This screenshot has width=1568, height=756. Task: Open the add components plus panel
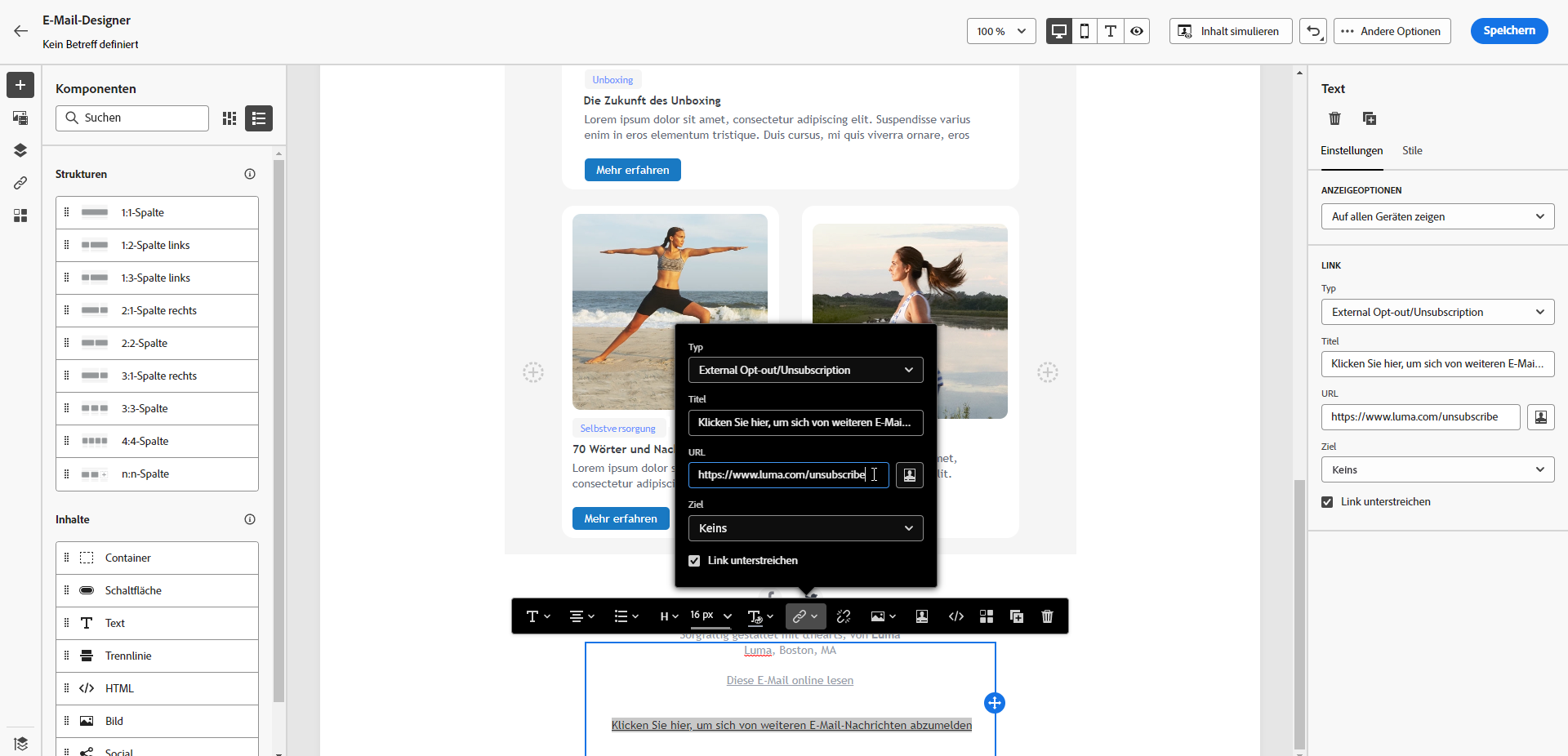pyautogui.click(x=20, y=85)
